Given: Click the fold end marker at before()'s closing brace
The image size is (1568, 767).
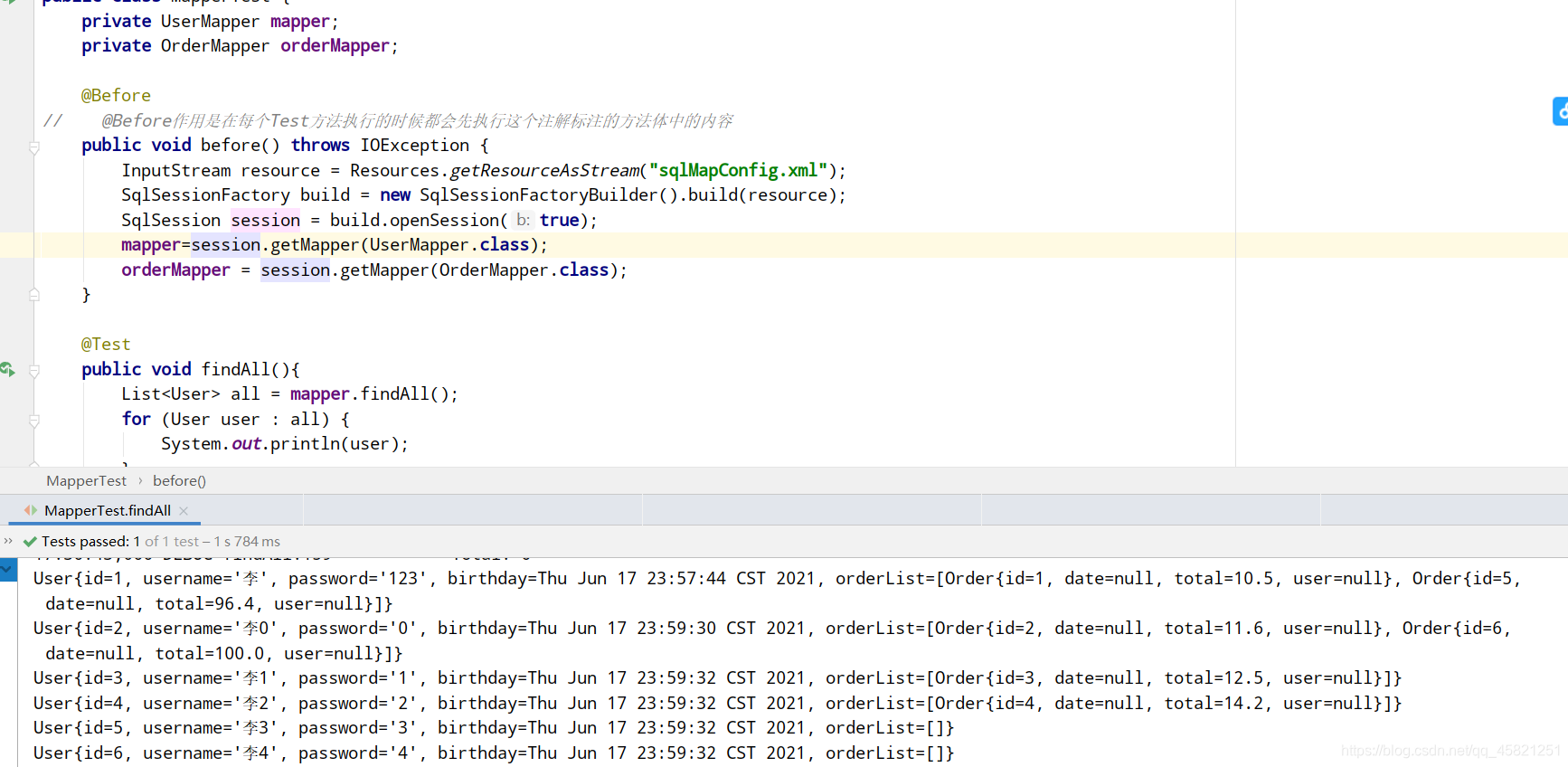Looking at the screenshot, I should pos(34,295).
